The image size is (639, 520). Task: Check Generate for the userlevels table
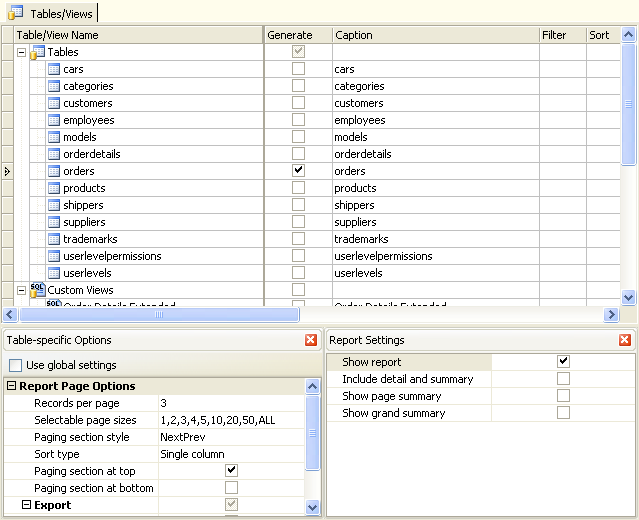click(298, 273)
